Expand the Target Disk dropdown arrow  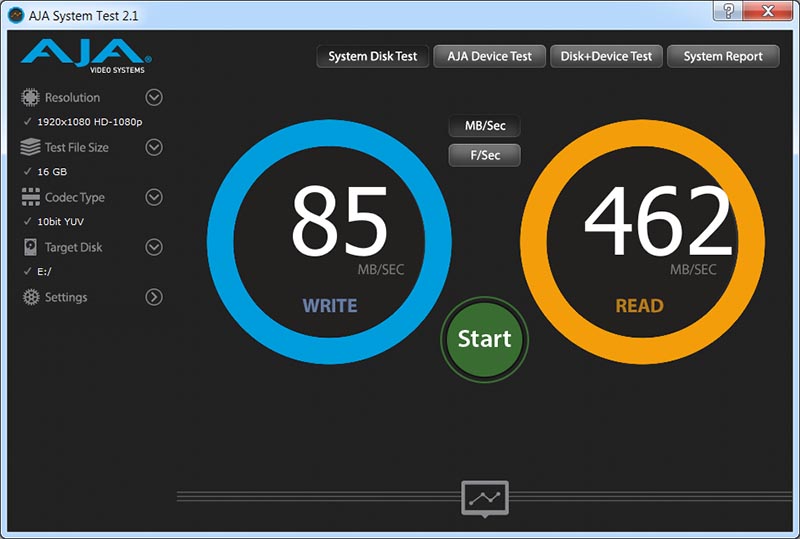pos(154,247)
